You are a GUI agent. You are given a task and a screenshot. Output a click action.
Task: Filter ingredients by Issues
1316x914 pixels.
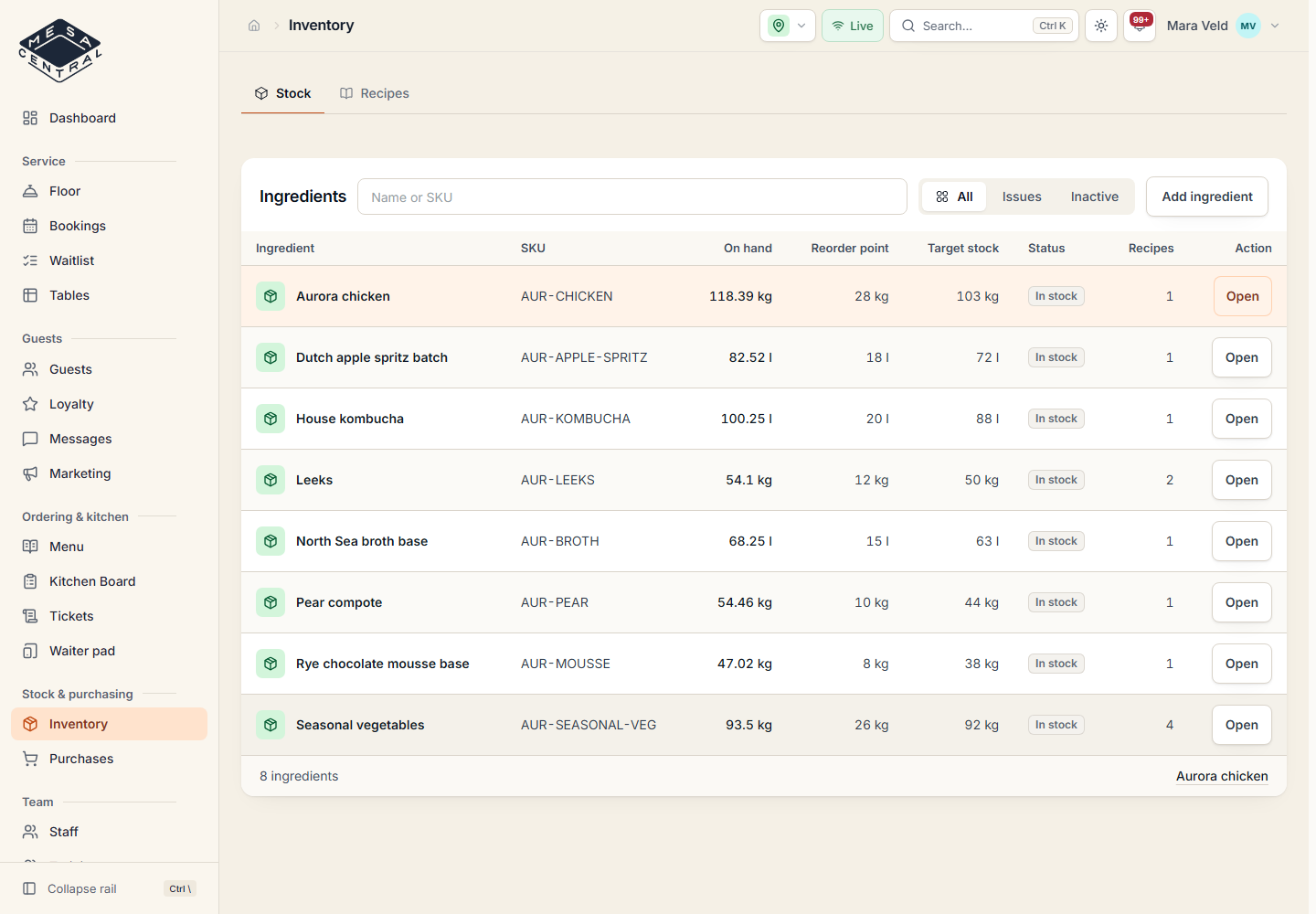click(1022, 197)
